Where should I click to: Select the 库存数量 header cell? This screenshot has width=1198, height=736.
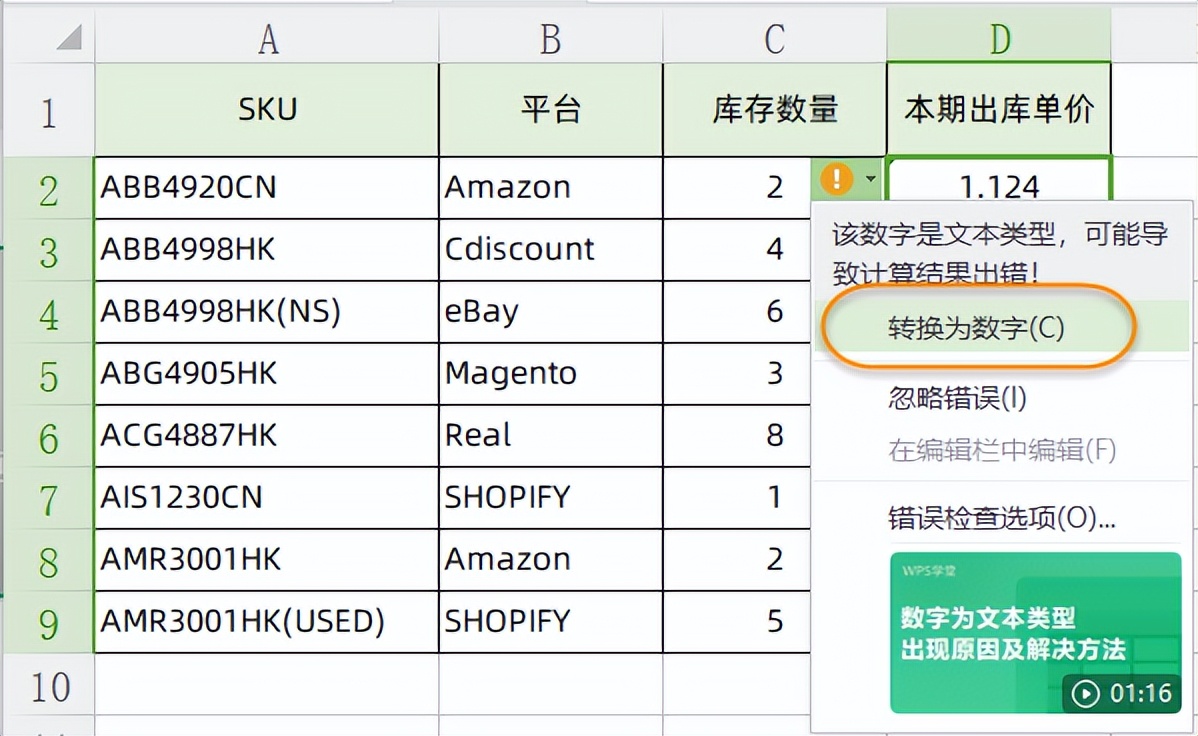(774, 109)
